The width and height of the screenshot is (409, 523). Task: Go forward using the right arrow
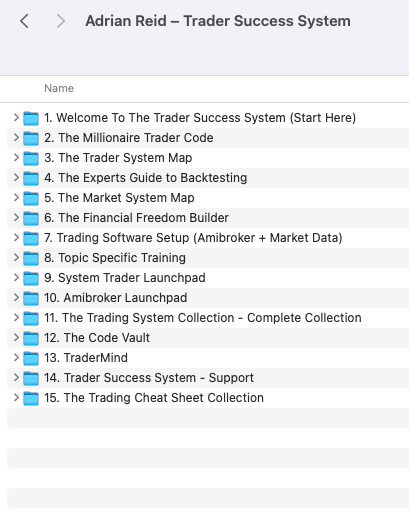pyautogui.click(x=61, y=21)
